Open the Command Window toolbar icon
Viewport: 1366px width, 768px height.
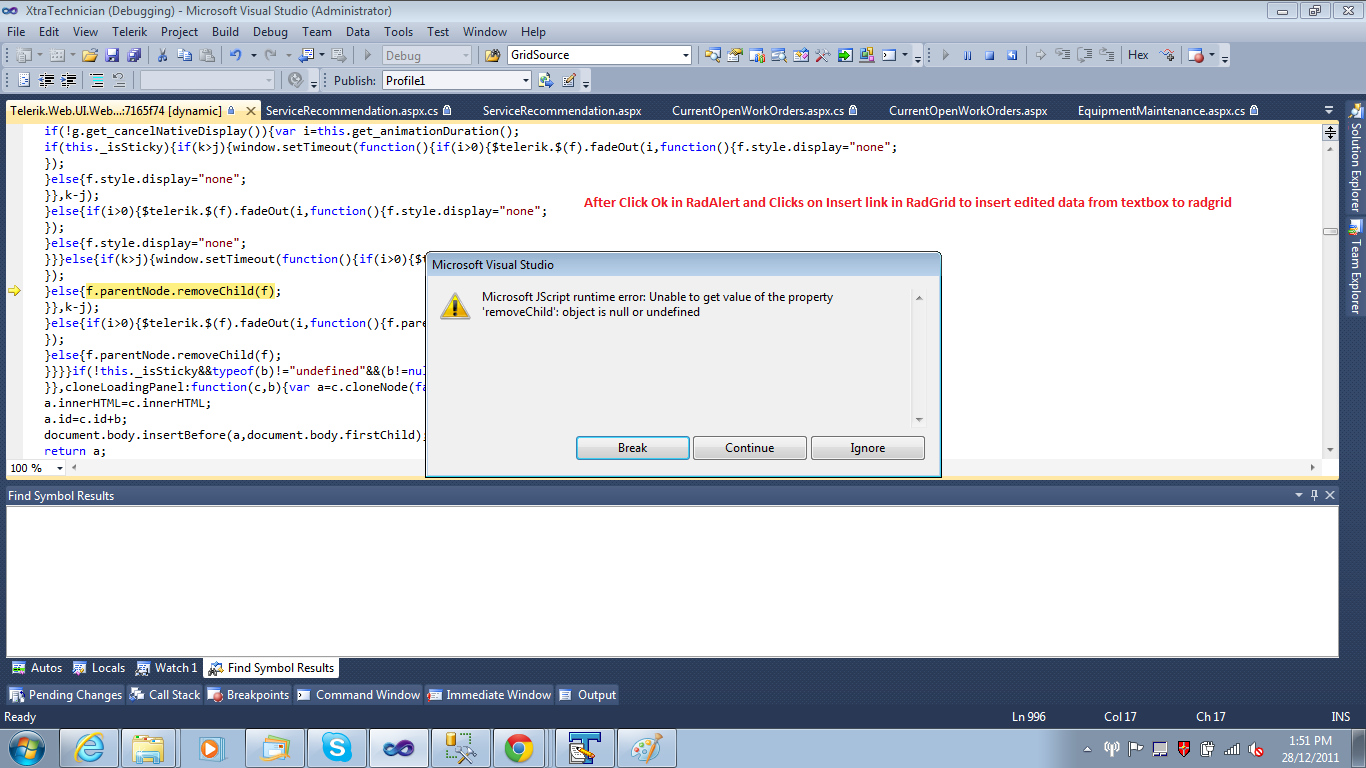(889, 56)
